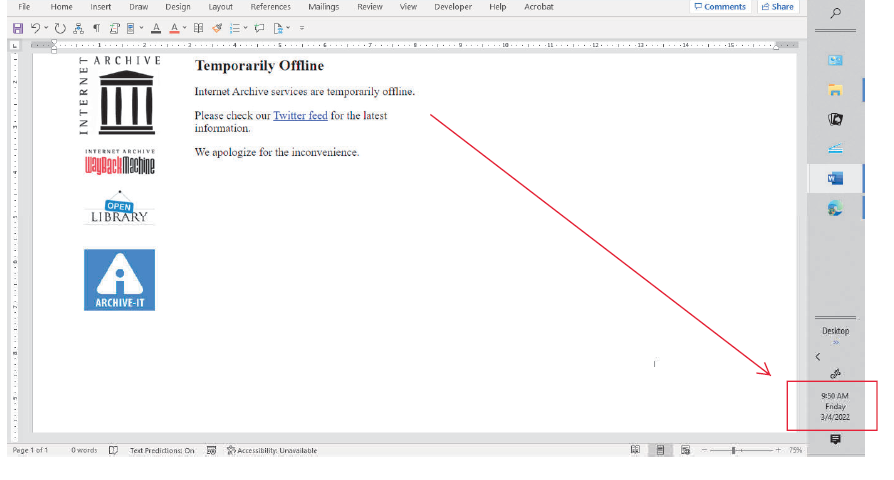This screenshot has width=894, height=480.
Task: Select the Wayback Machine logo image
Action: click(x=120, y=162)
